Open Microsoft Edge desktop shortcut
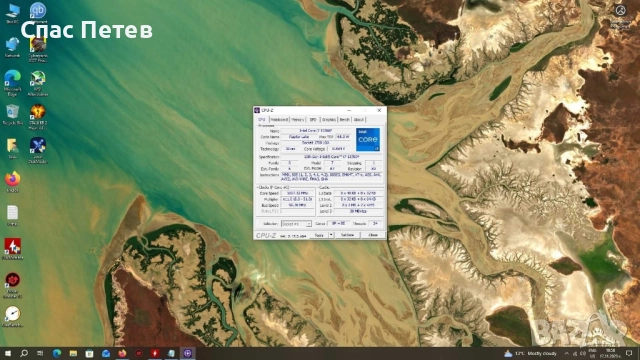Screen dimensions: 640x360 pyautogui.click(x=12, y=83)
